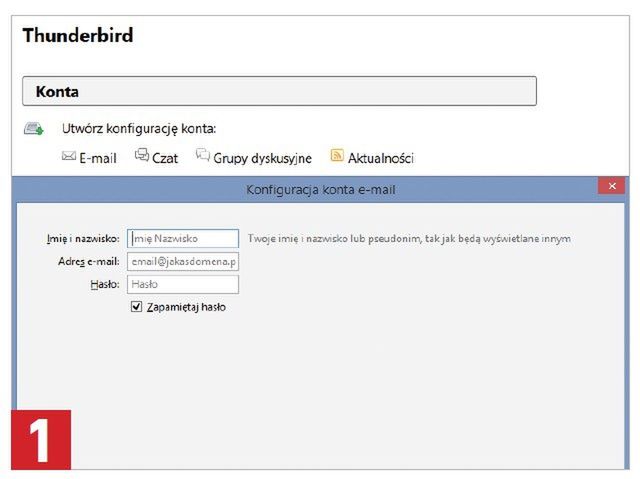The height and width of the screenshot is (479, 640).
Task: Close the Konfiguracja konta e-mail dialog
Action: pos(611,186)
